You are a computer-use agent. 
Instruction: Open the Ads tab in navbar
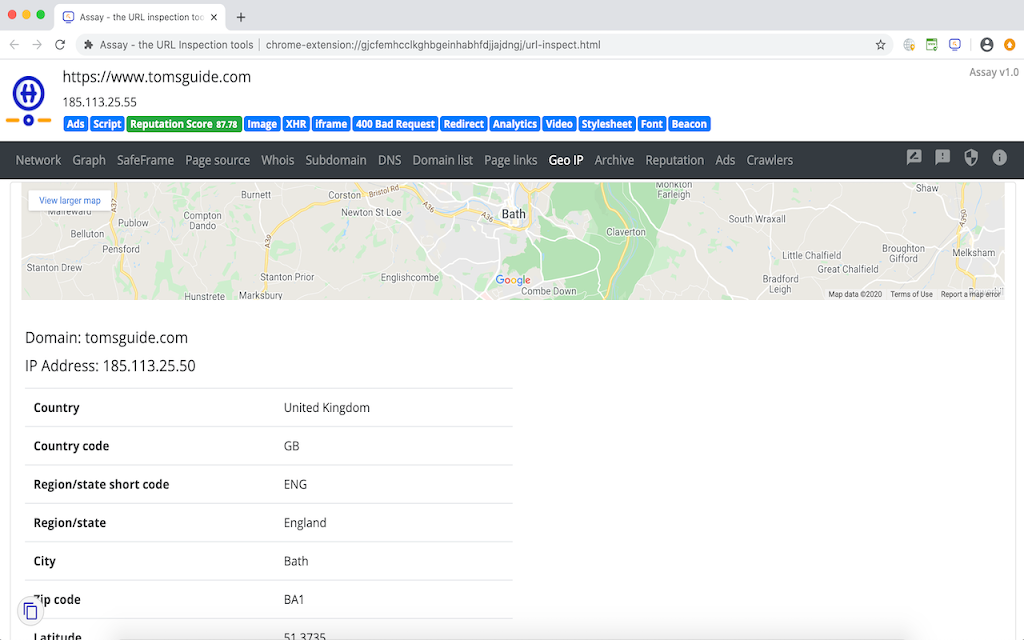click(725, 160)
